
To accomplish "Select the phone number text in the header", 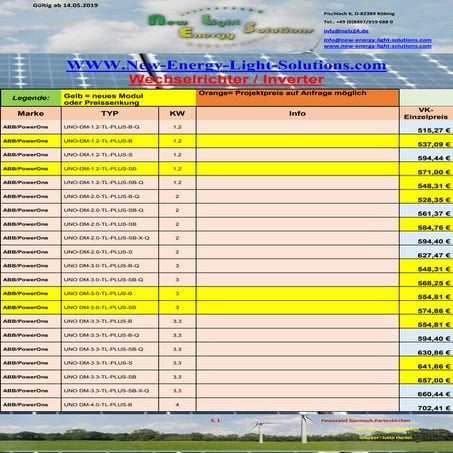I will pyautogui.click(x=358, y=22).
